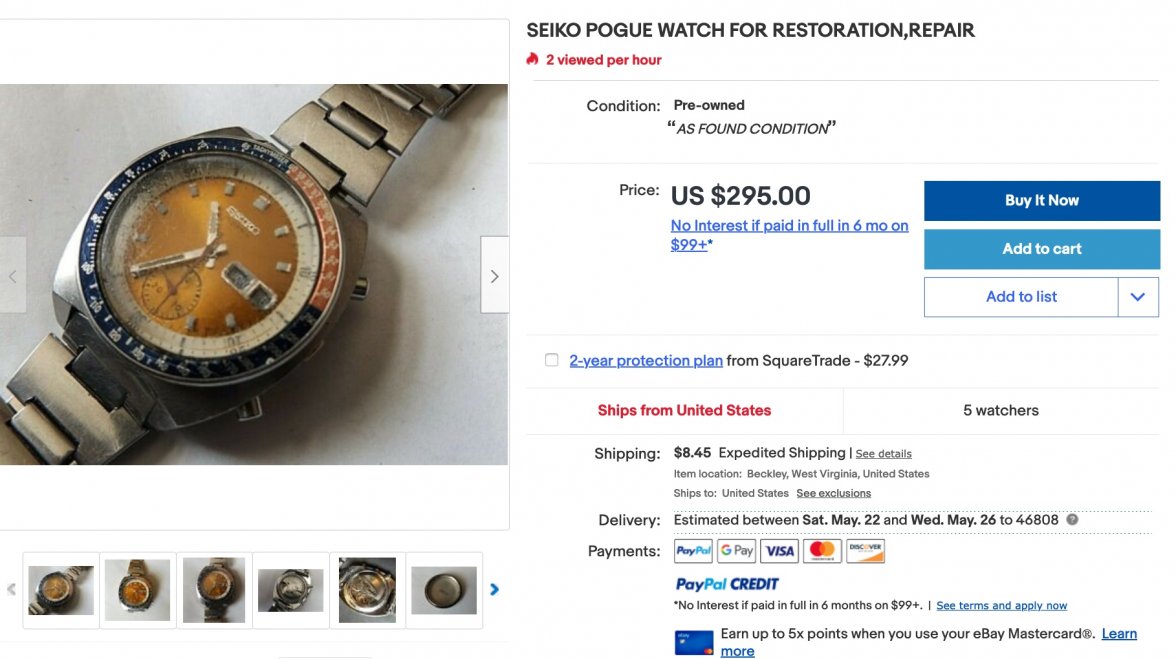Click the Discover payment icon
The image size is (1176, 659).
864,550
